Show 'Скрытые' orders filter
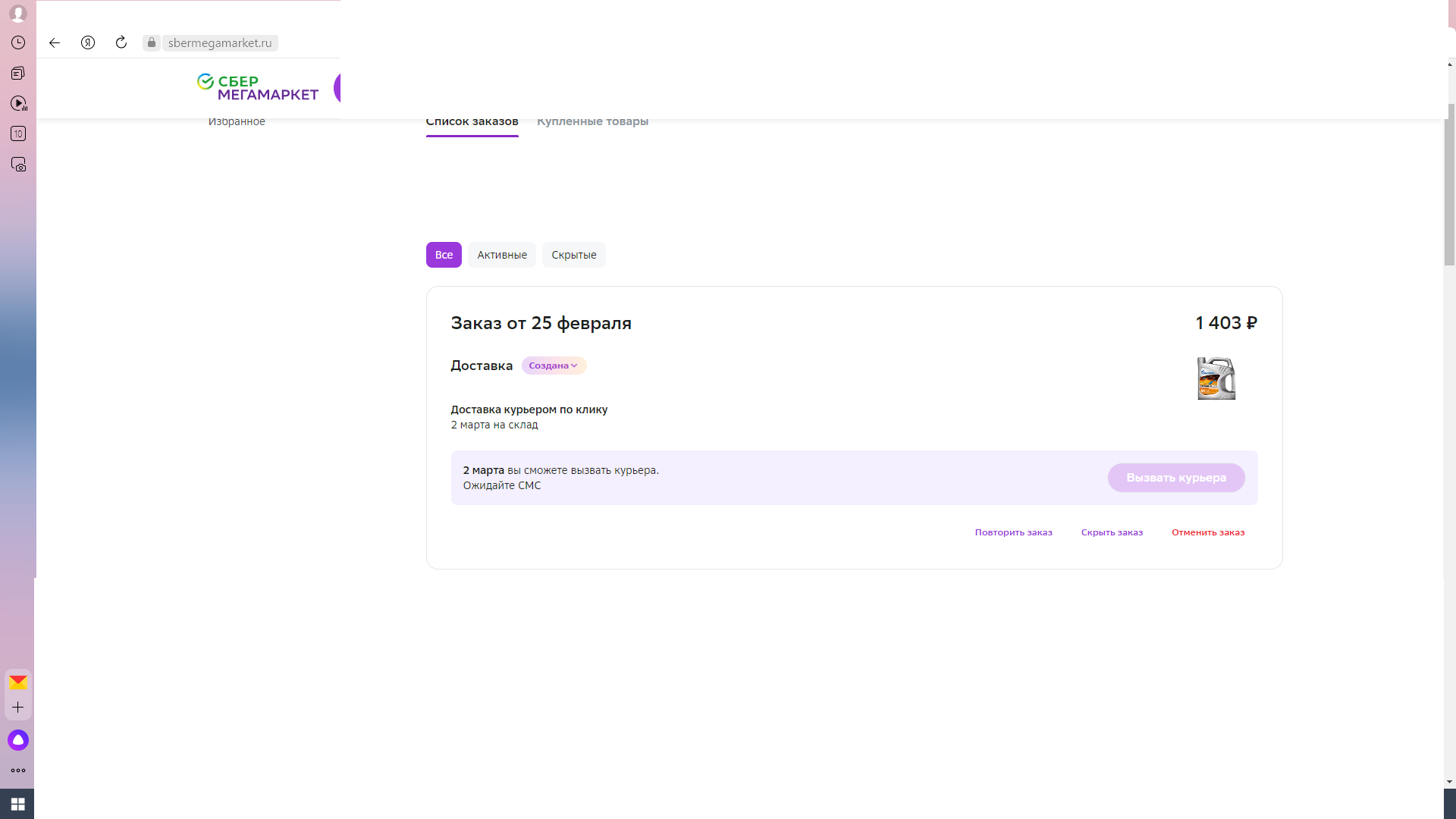Screen dimensions: 1456x819 coord(573,255)
